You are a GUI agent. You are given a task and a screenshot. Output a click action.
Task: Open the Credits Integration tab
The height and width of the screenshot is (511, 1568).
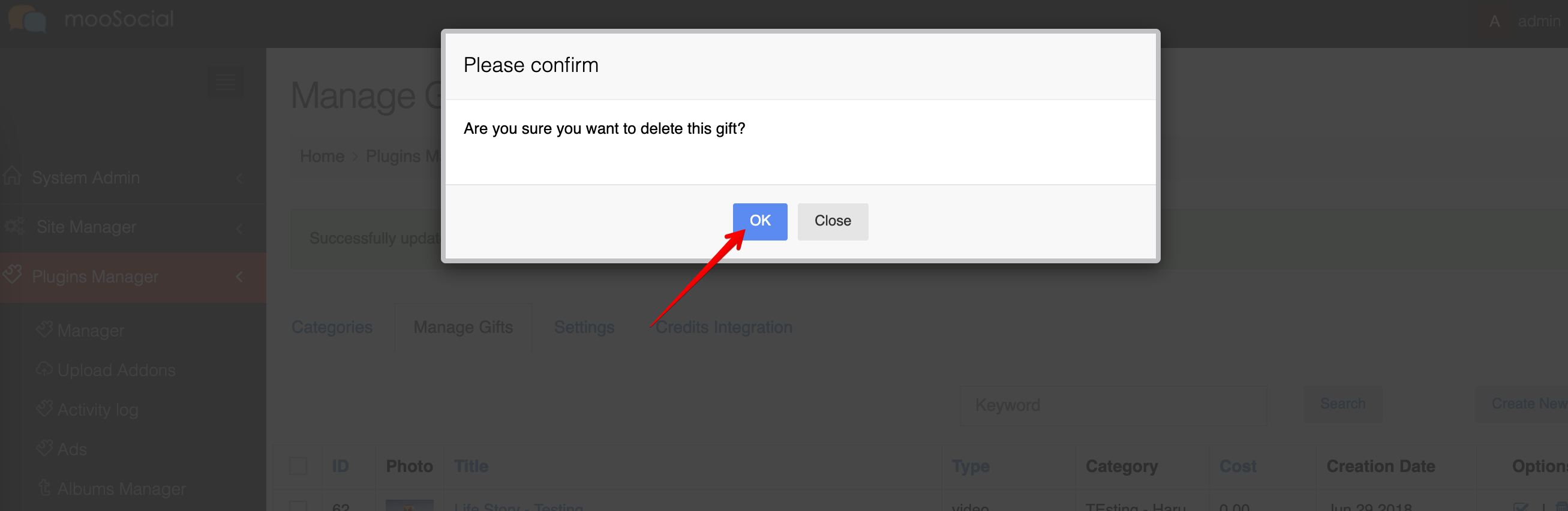(724, 327)
